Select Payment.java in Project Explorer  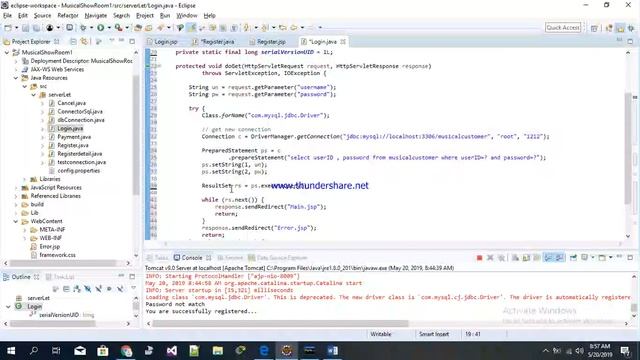coord(74,137)
